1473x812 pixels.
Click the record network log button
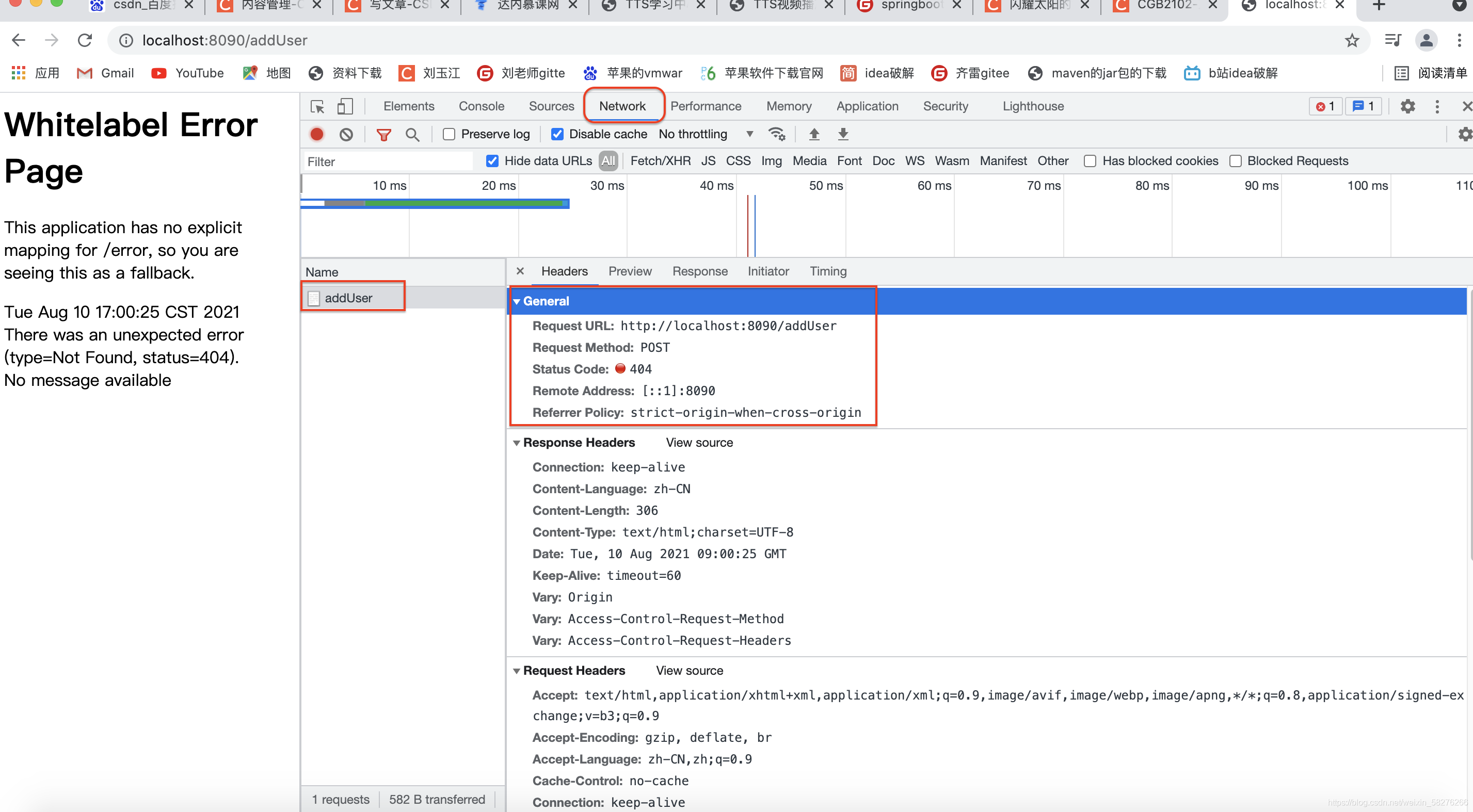[x=316, y=134]
